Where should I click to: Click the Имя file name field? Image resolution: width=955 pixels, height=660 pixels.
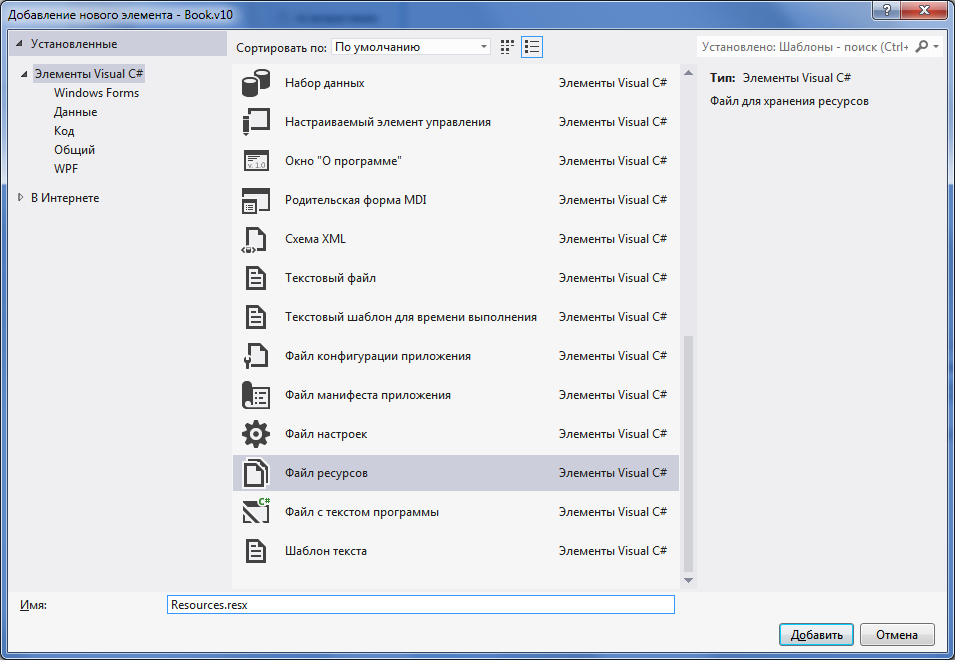[x=421, y=605]
